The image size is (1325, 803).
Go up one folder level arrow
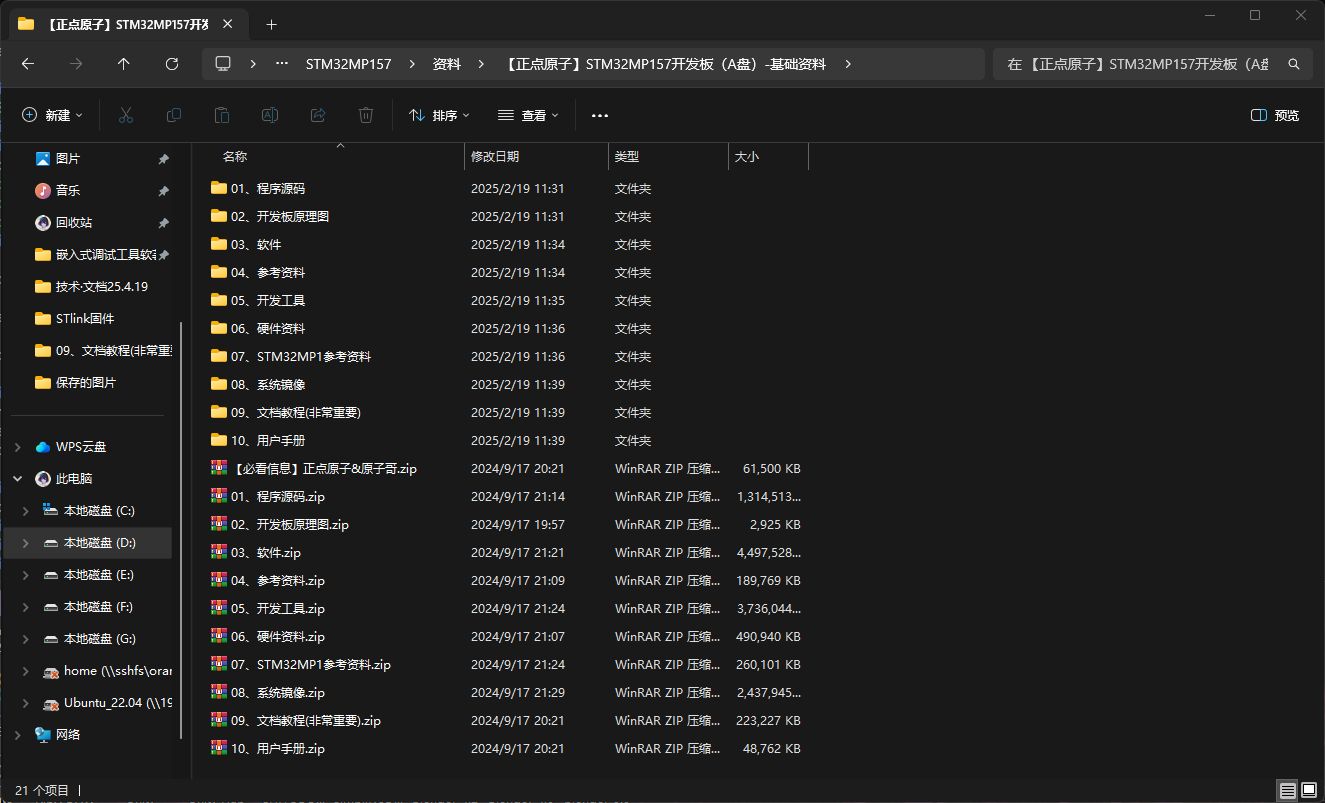[124, 63]
